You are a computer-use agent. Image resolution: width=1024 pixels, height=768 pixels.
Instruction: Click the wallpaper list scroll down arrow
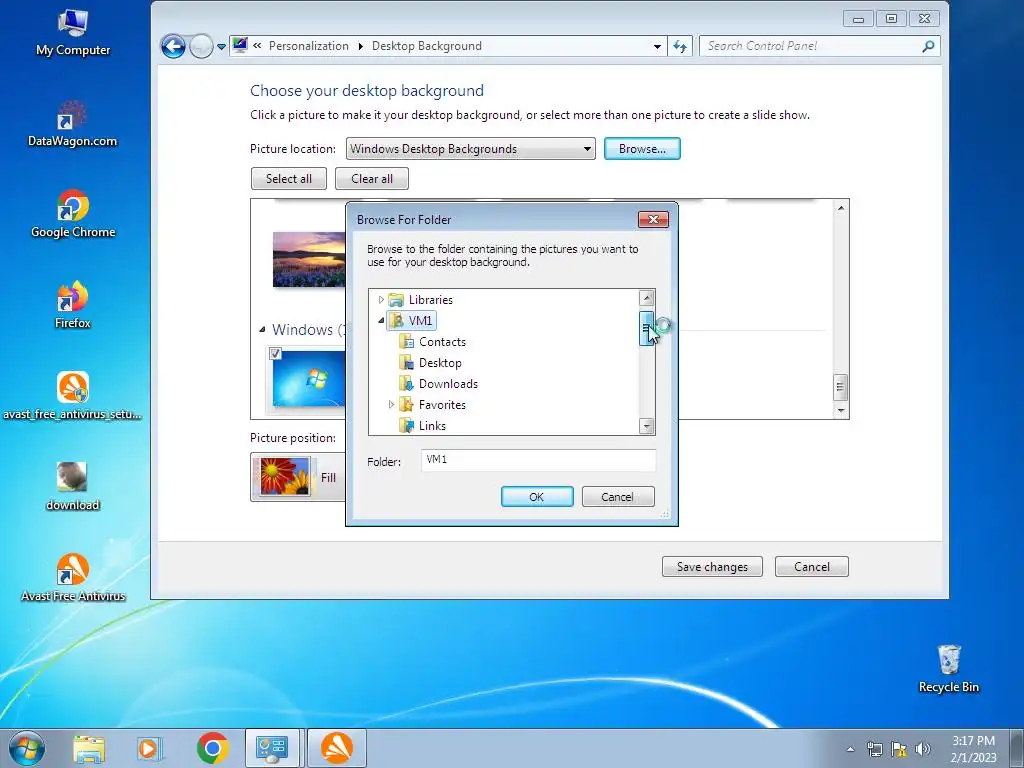(x=841, y=410)
